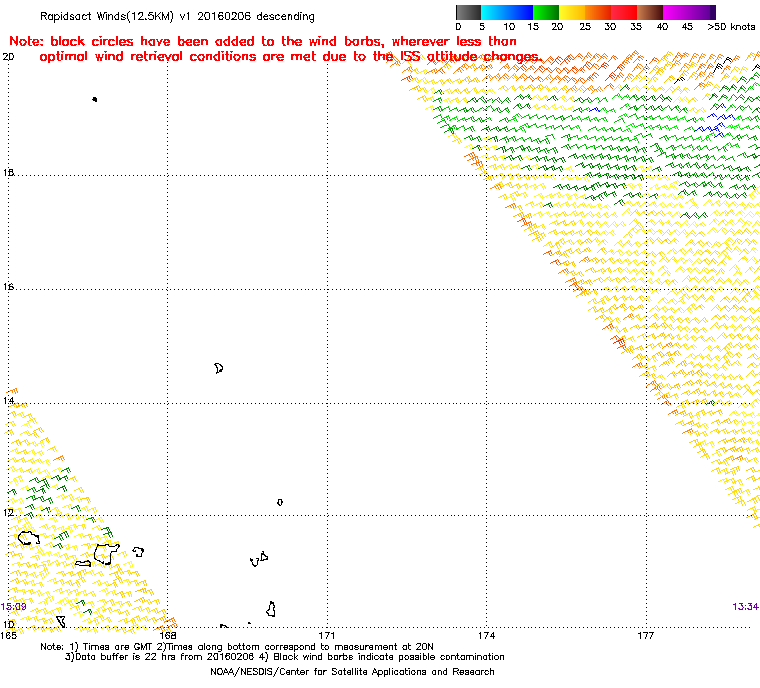Click the purple time stamp '15:09'
Screen dimensions: 760x688
coord(13,607)
